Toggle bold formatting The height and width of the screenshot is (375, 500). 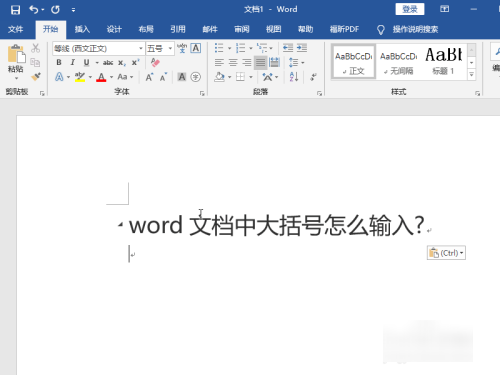click(59, 62)
